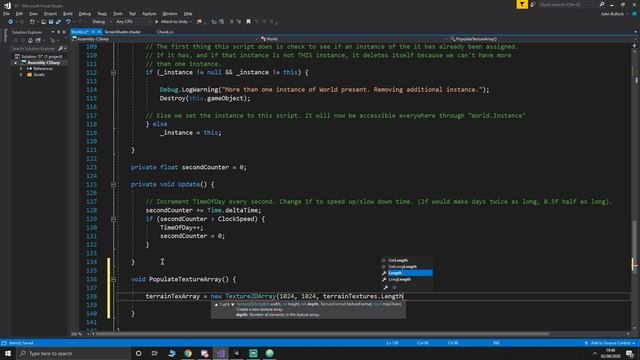
Task: Open the Project menu
Action: pos(50,13)
